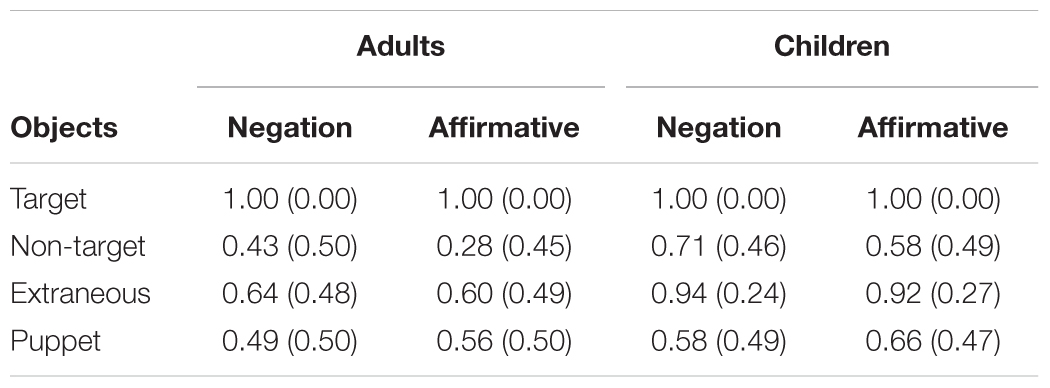Click the 0.71 (0.46) cell

point(719,247)
